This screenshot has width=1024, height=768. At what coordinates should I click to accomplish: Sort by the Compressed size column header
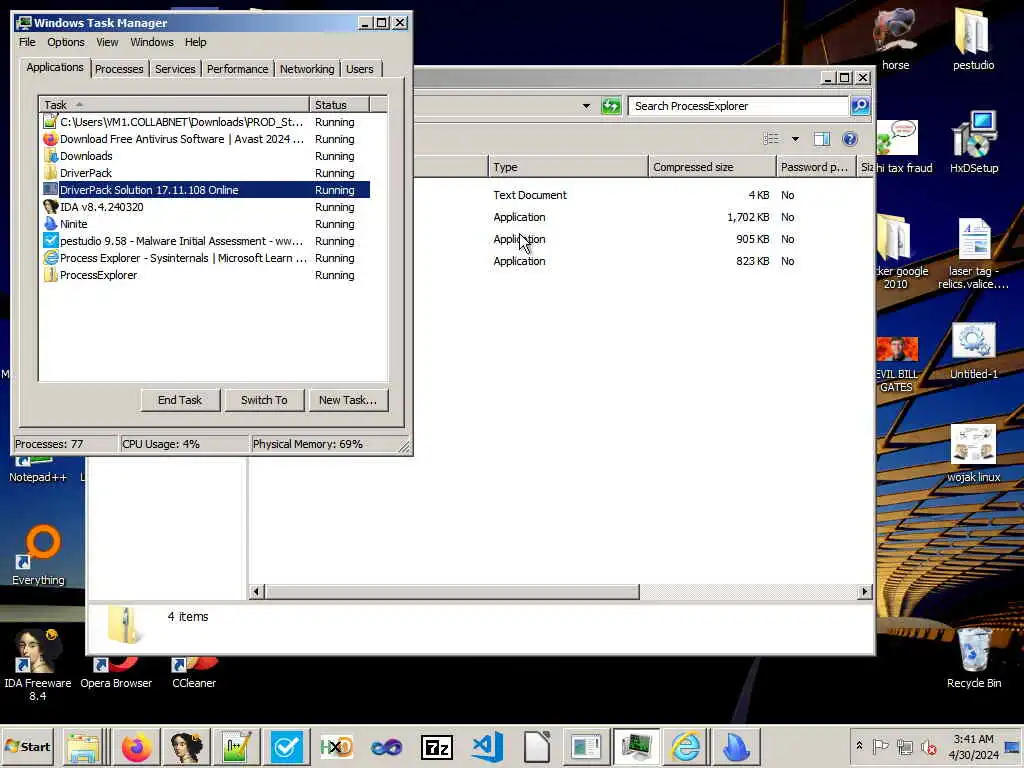712,167
